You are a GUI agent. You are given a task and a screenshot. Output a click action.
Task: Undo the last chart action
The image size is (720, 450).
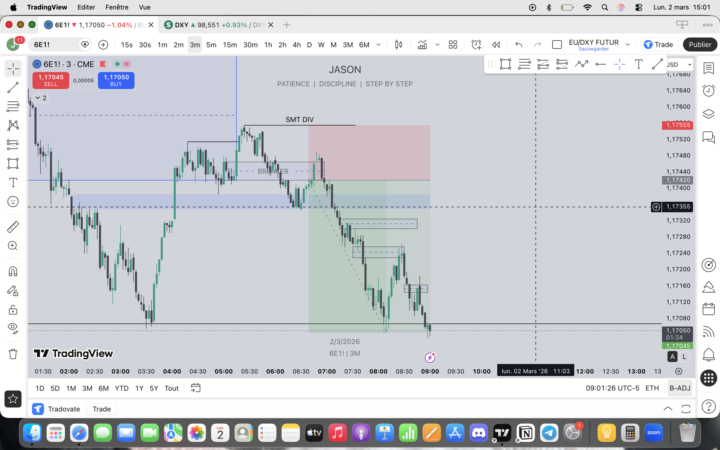pos(518,45)
